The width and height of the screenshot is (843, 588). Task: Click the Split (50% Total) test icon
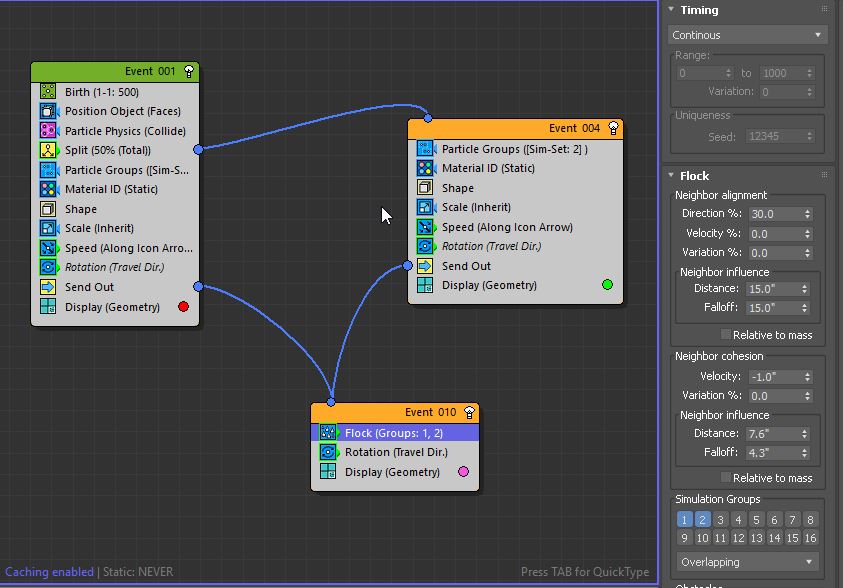(48, 150)
